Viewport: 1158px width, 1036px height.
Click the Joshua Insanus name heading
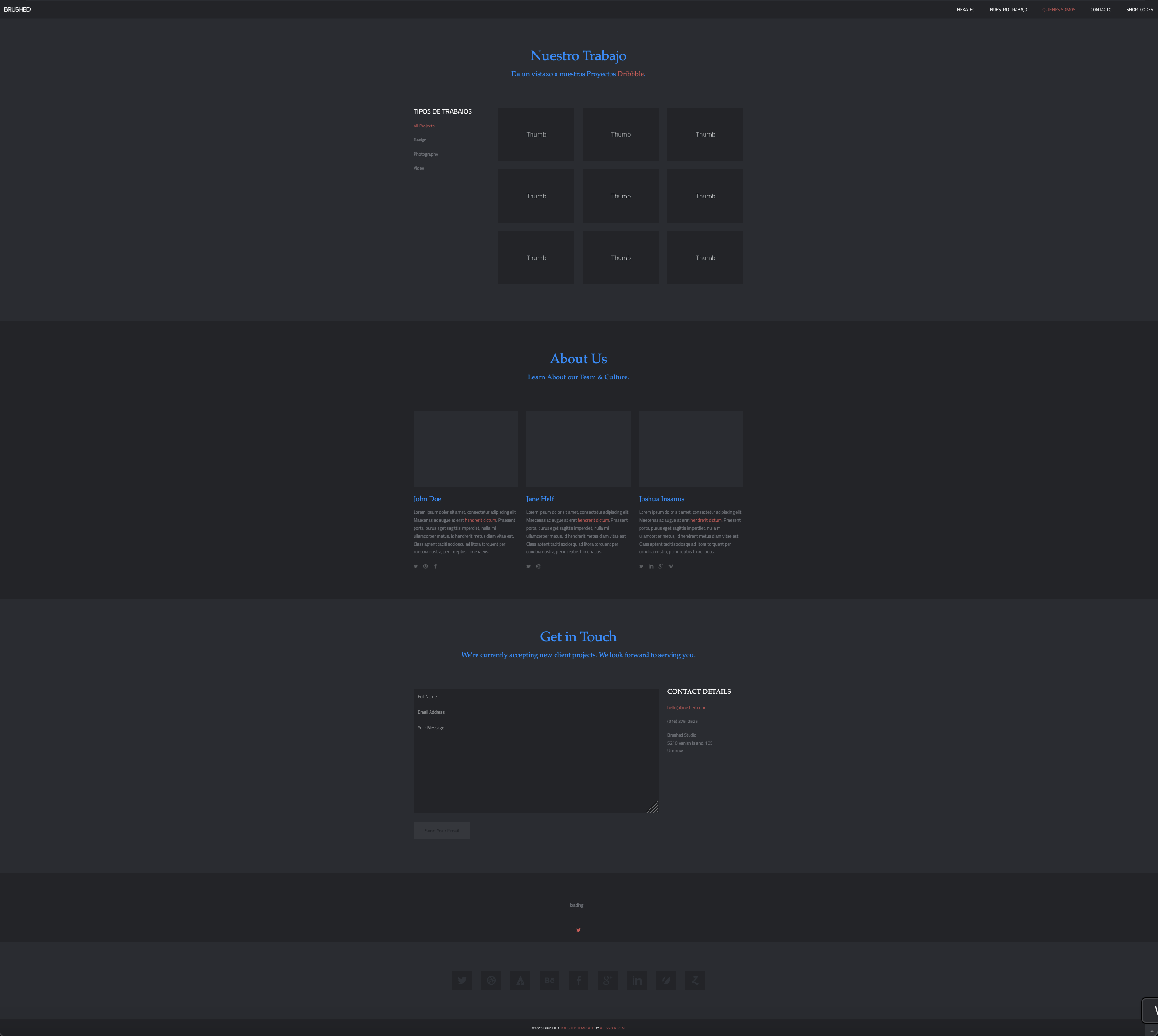coord(661,499)
